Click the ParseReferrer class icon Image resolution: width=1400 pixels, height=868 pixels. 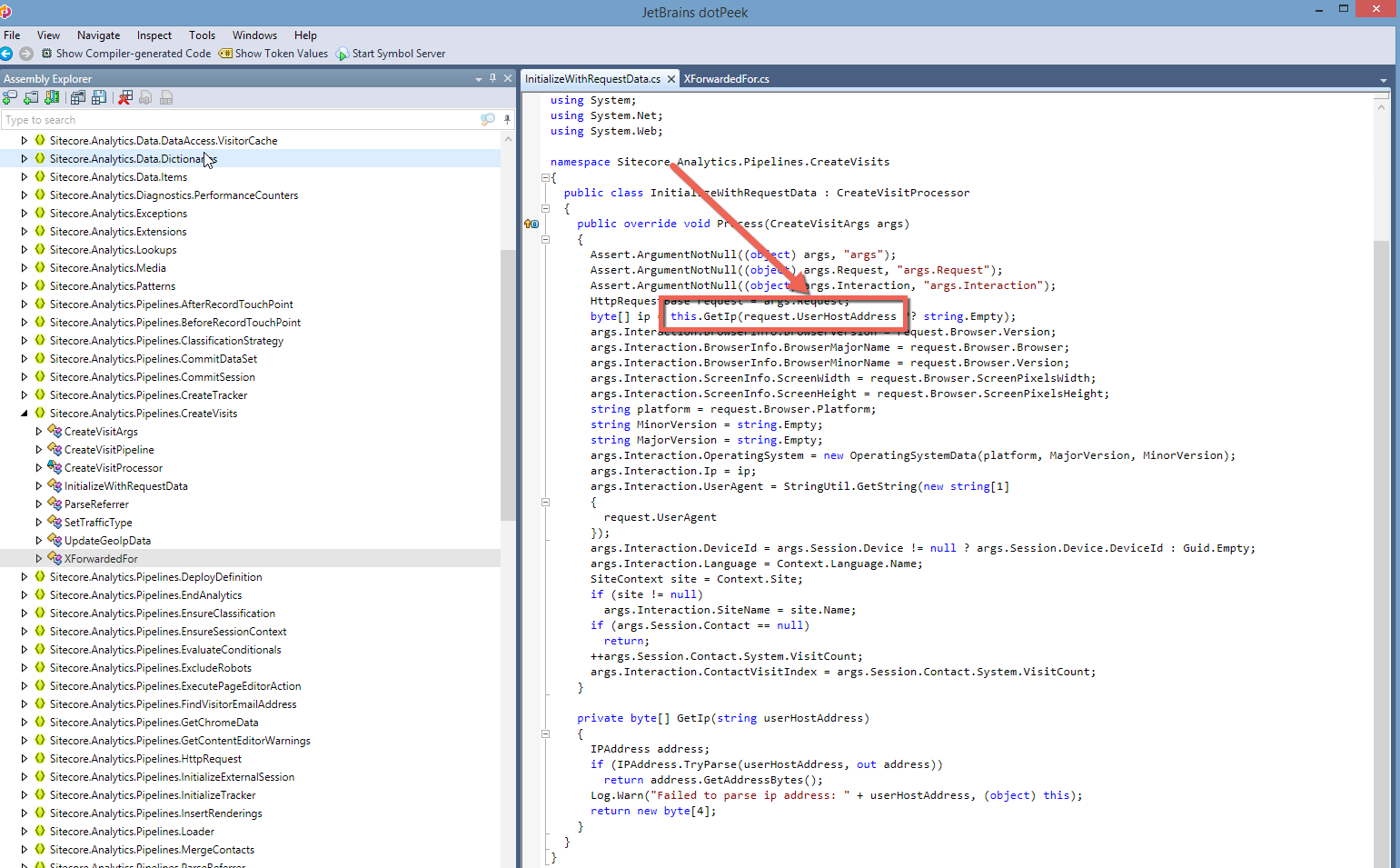coord(55,504)
